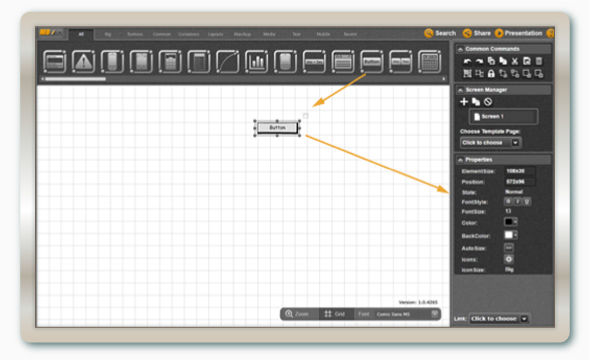Select Screen 1 in Screen Manager
Screen dimensions: 590x360
tap(503, 117)
